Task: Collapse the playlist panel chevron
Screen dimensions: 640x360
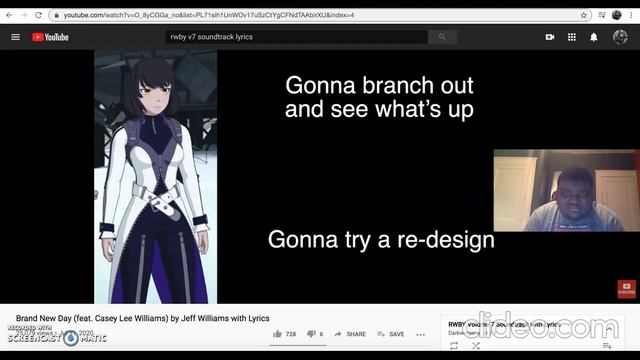Action: (609, 329)
